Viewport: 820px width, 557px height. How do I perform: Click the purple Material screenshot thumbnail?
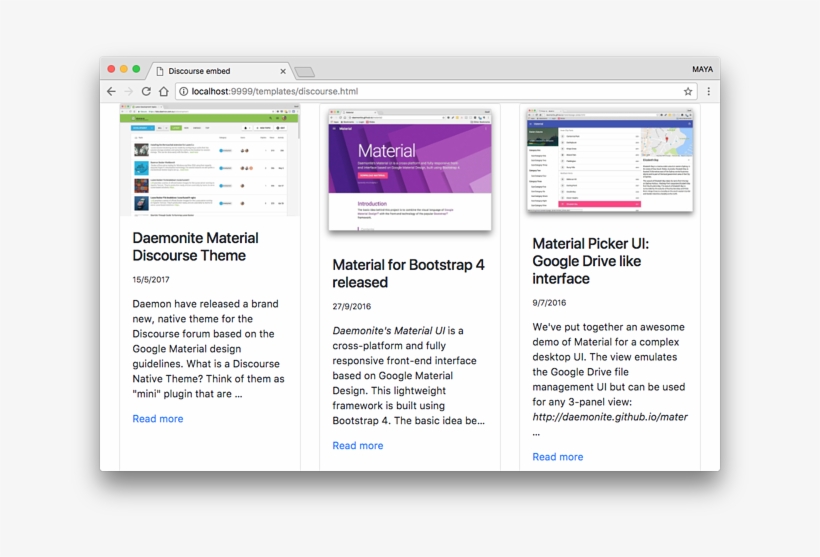tap(410, 167)
